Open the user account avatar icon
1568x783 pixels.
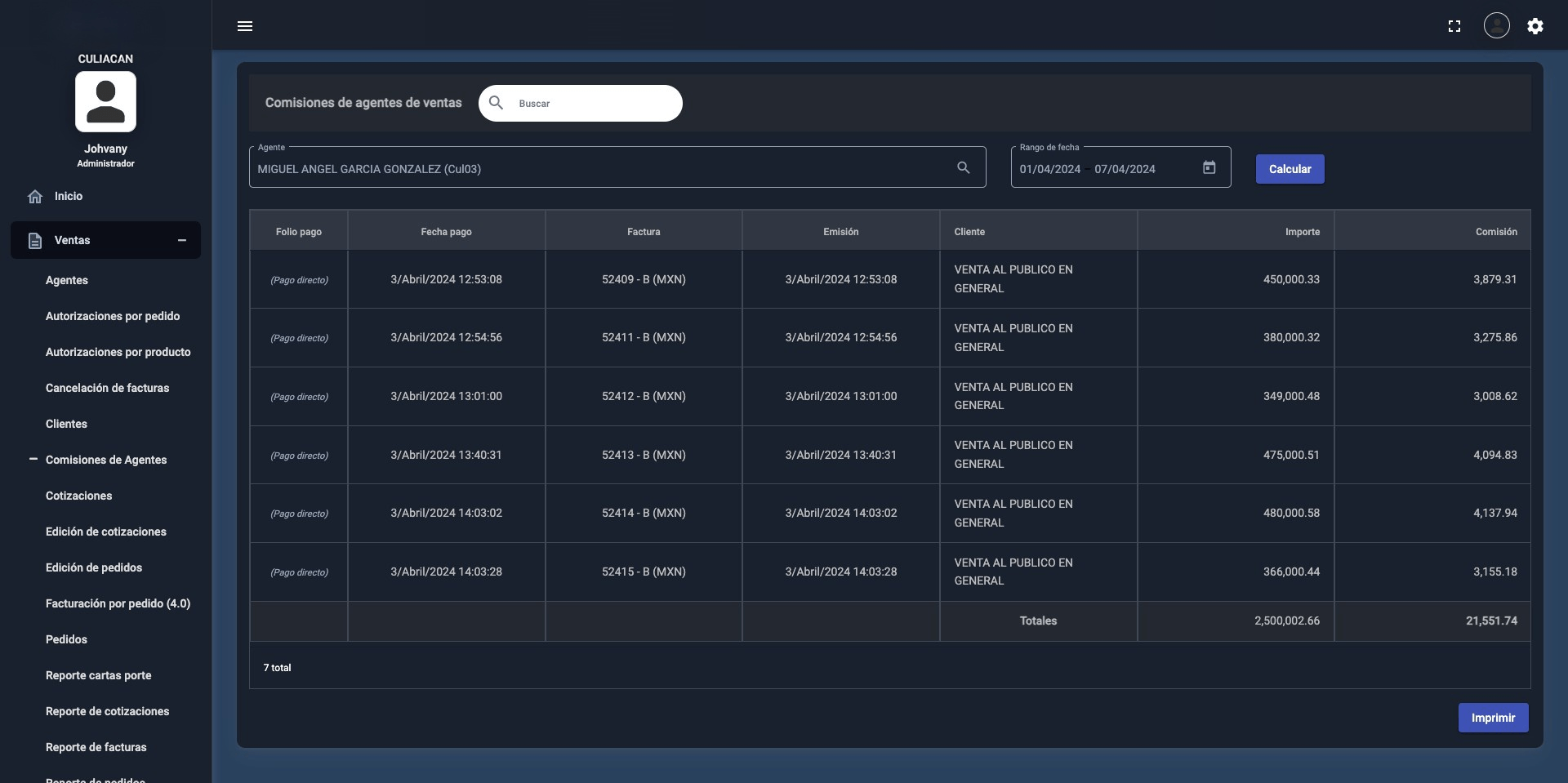point(1496,26)
